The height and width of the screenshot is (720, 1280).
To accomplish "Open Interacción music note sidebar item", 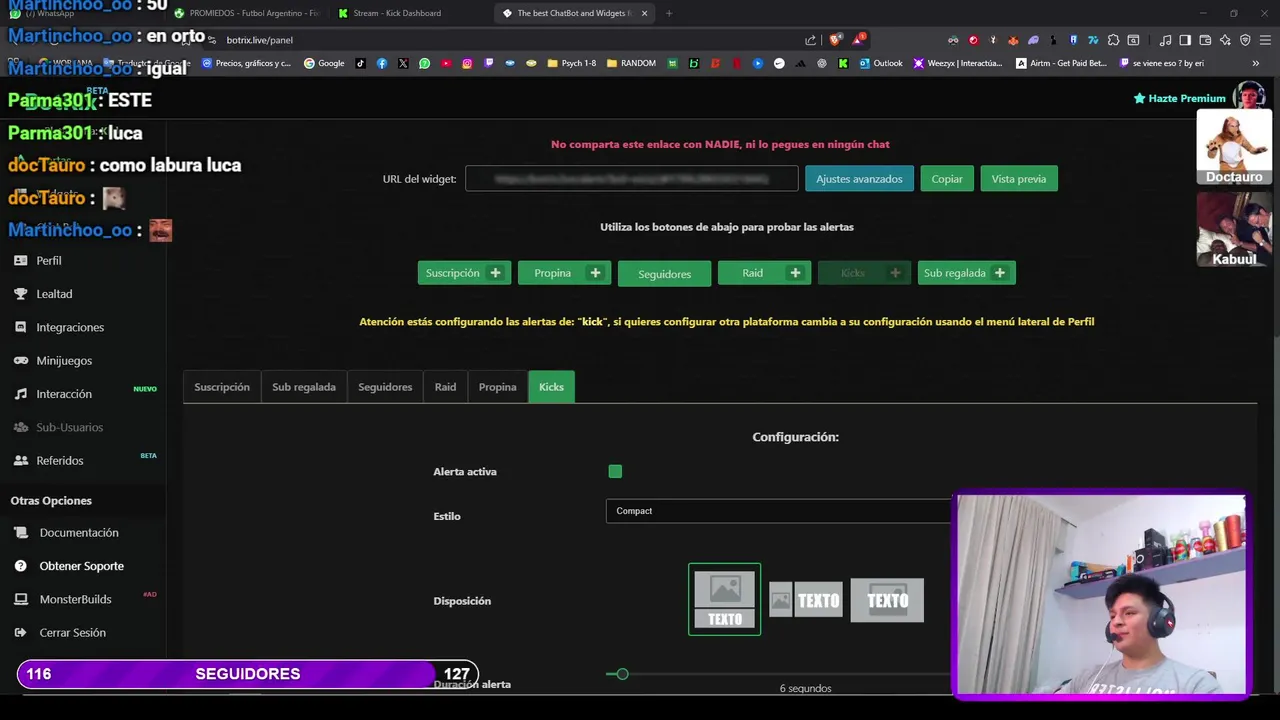I will coord(53,394).
